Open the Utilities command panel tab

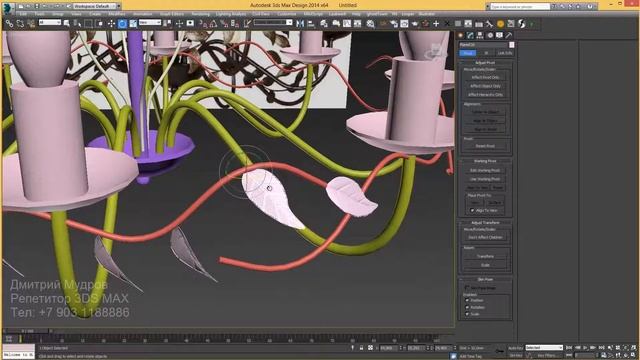509,36
